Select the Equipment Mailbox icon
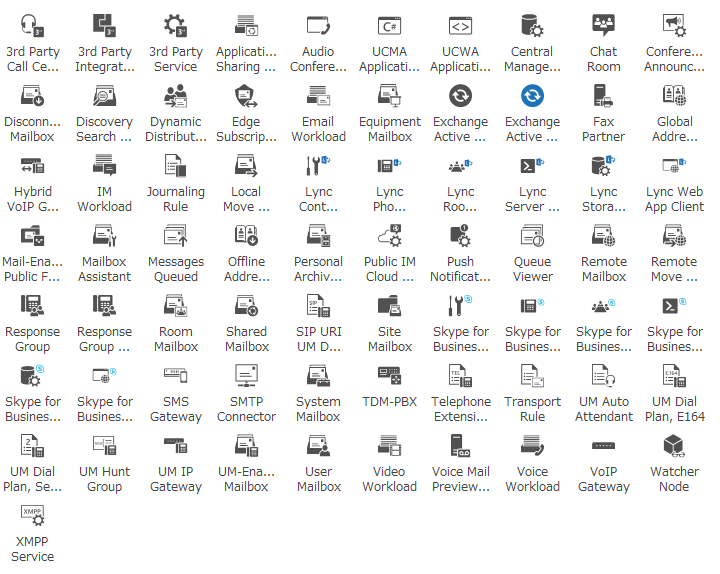Screen dimensions: 720x574 [x=389, y=96]
